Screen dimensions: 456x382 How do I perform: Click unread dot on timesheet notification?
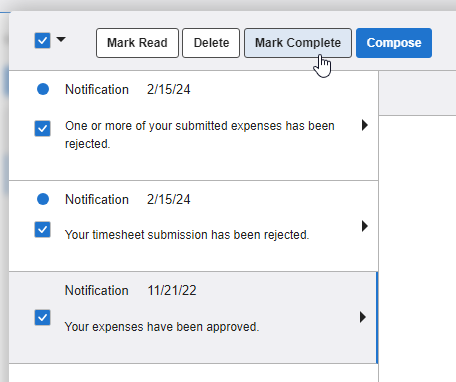pos(43,199)
